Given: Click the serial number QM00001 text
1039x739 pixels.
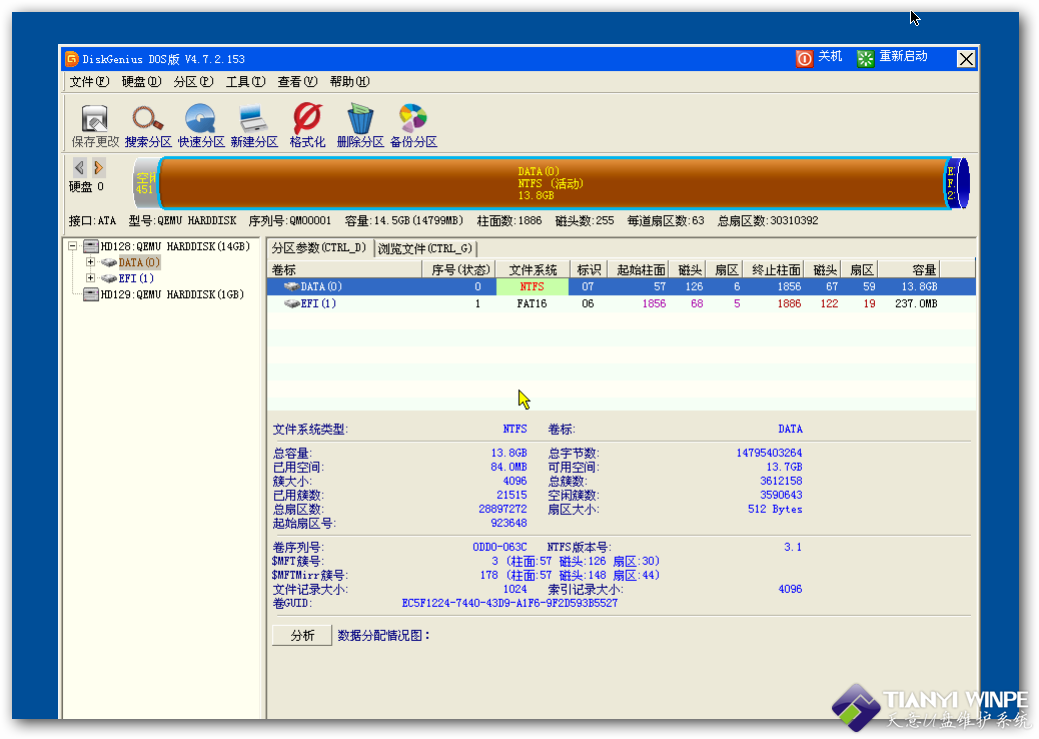Looking at the screenshot, I should 309,221.
